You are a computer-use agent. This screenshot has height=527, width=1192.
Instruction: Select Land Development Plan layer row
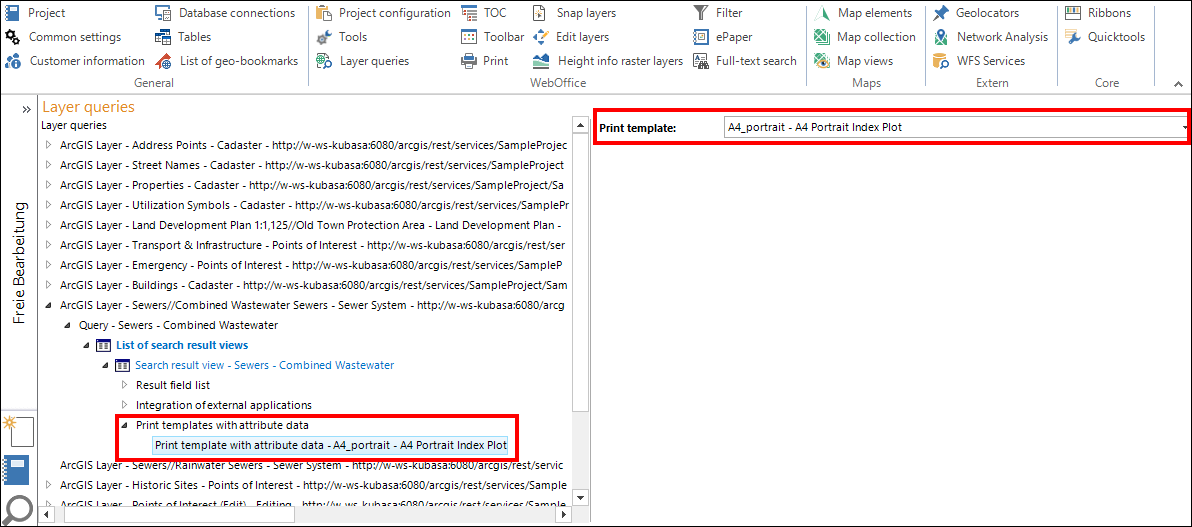pos(310,225)
